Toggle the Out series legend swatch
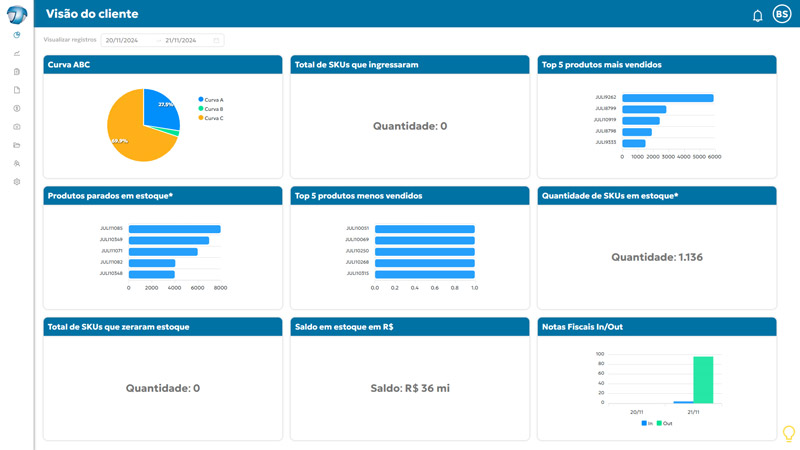800x450 pixels. tap(659, 424)
